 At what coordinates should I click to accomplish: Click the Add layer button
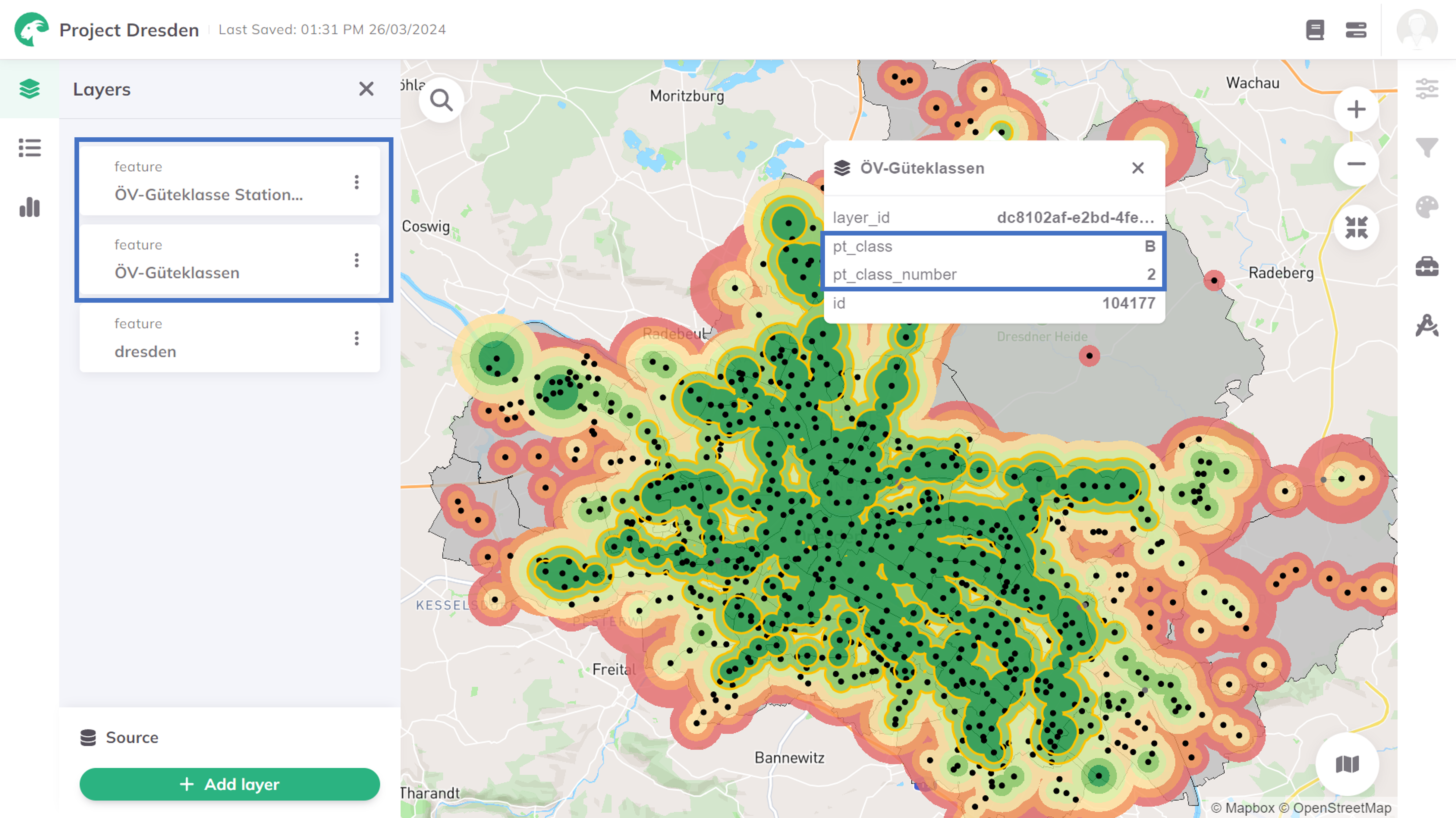[x=229, y=784]
